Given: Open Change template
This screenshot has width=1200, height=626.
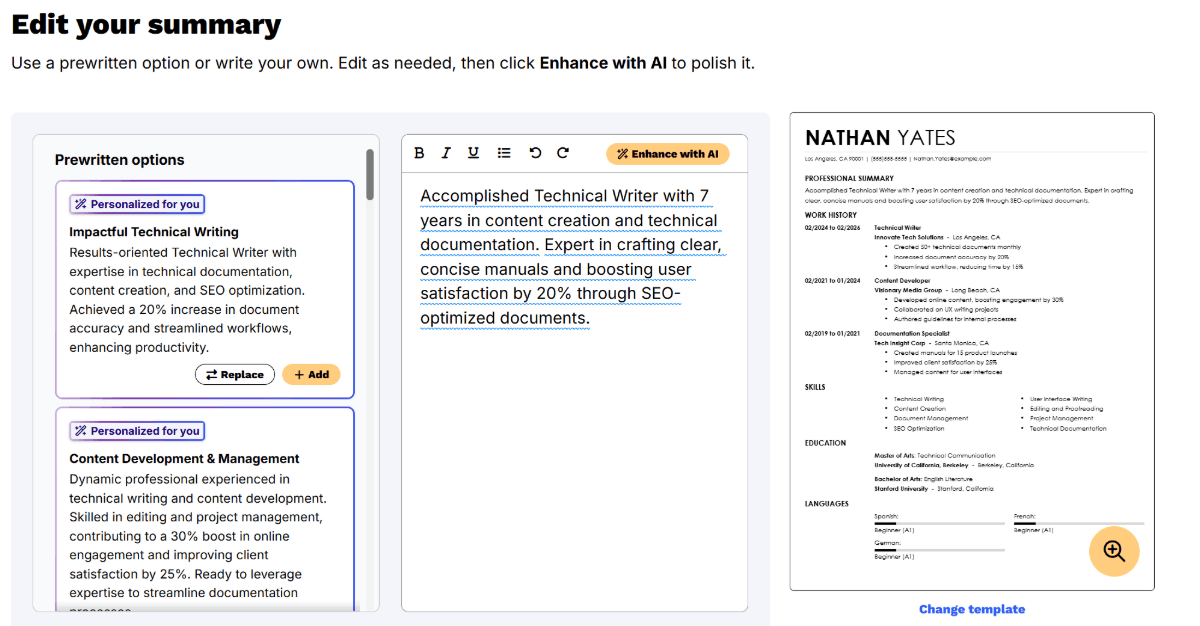Looking at the screenshot, I should 971,609.
